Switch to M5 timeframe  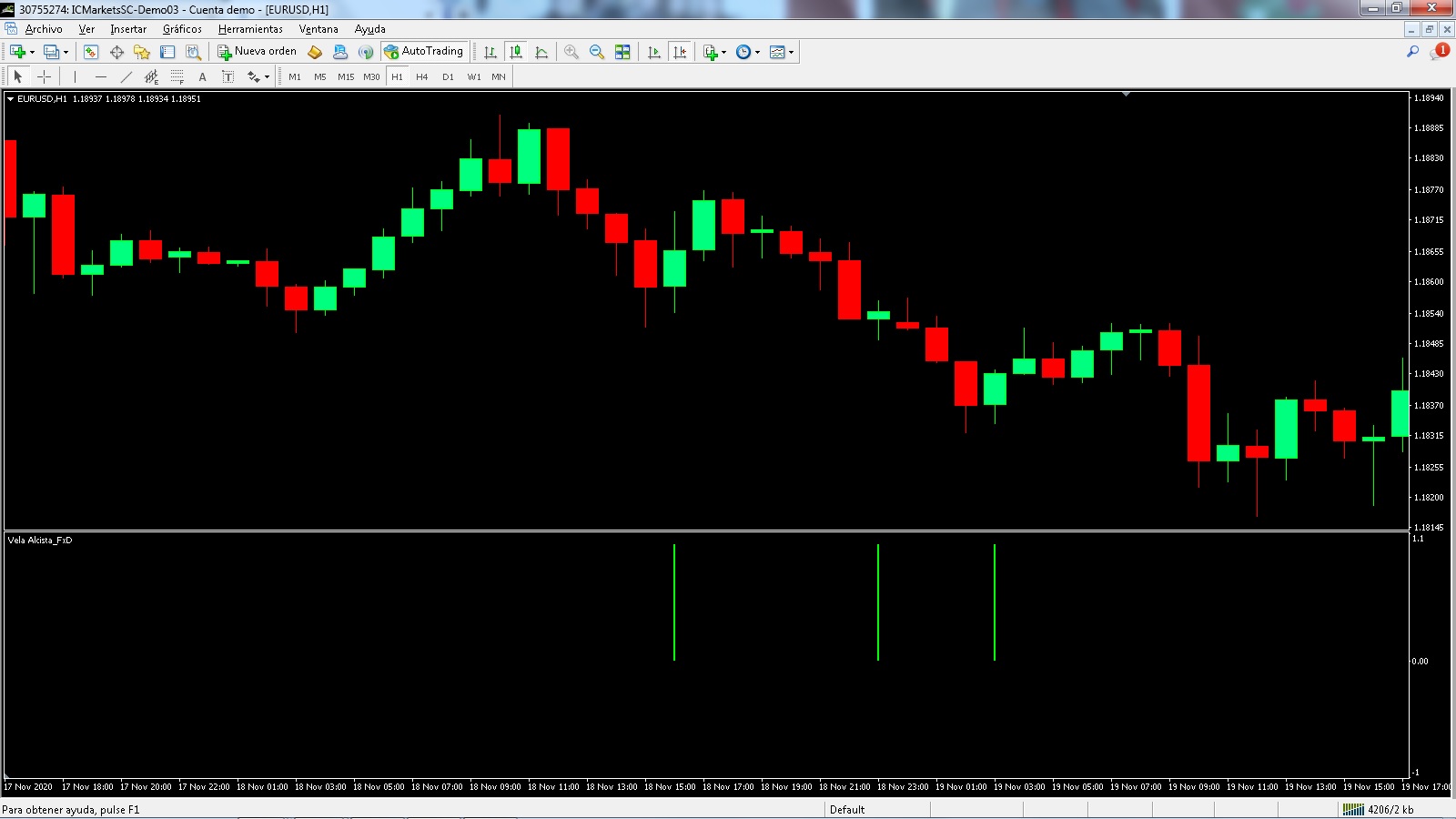pyautogui.click(x=320, y=76)
